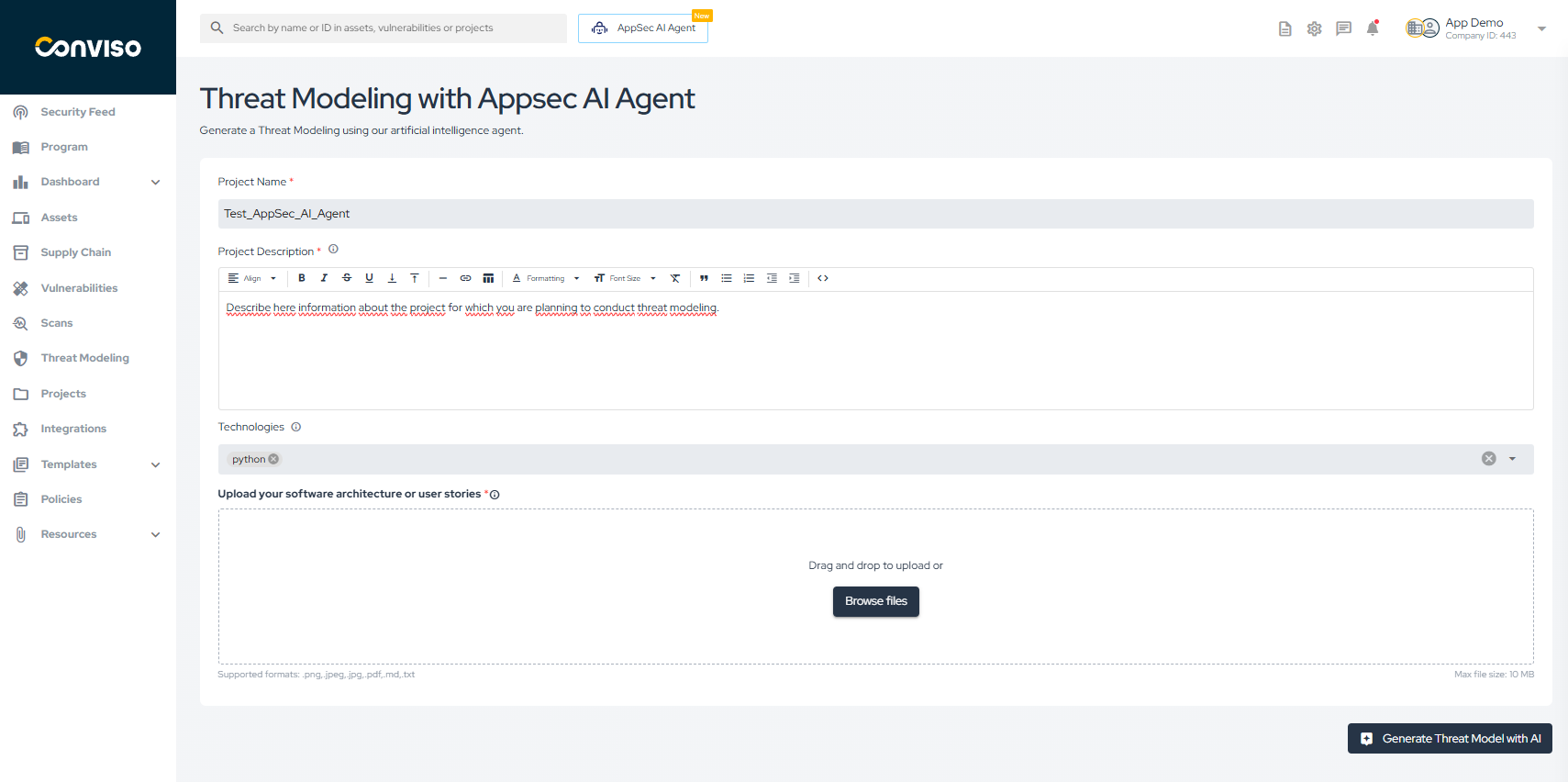Open Threat Modeling in the sidebar

pyautogui.click(x=84, y=358)
